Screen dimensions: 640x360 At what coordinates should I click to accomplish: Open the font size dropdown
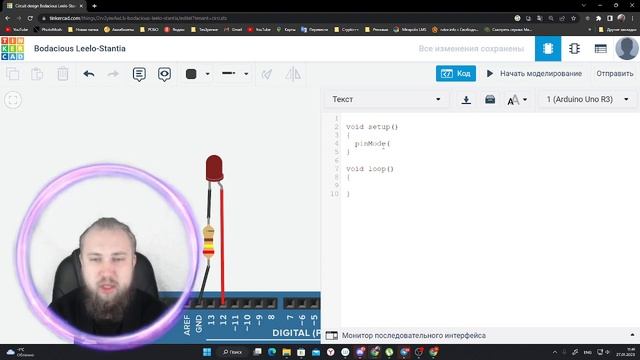517,100
